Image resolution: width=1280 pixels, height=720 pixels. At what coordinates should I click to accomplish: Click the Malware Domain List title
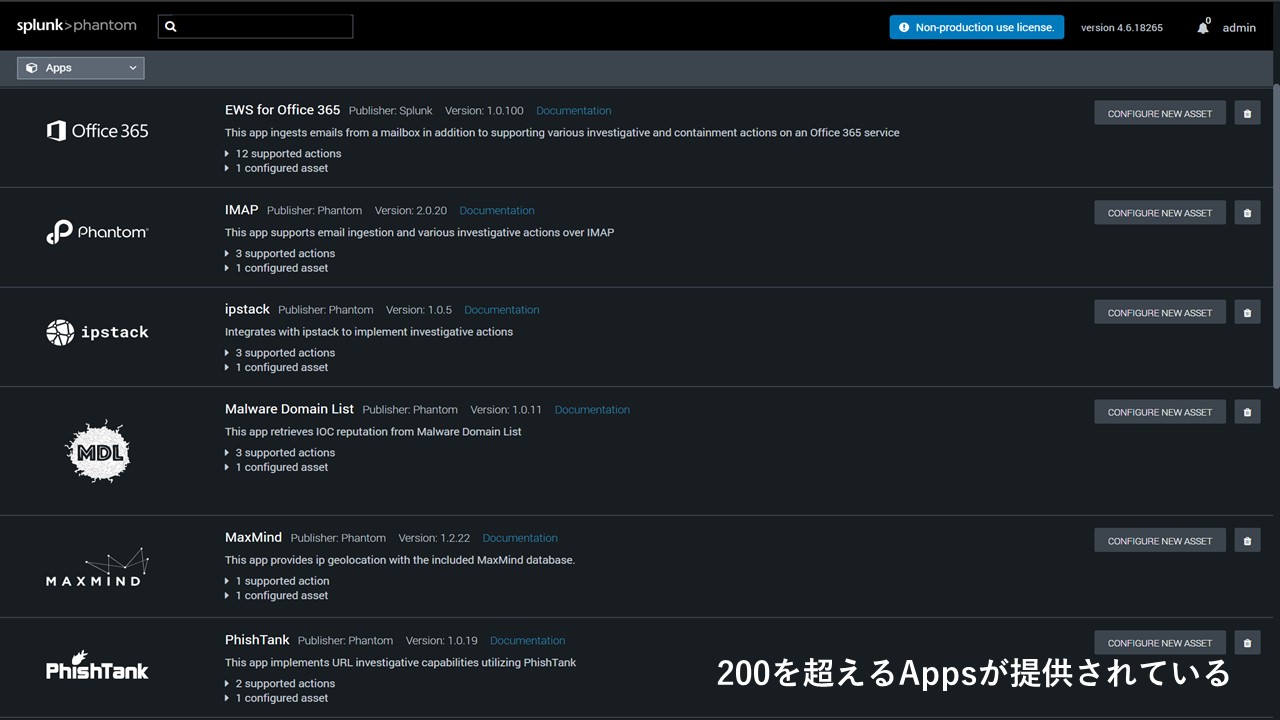pos(290,409)
